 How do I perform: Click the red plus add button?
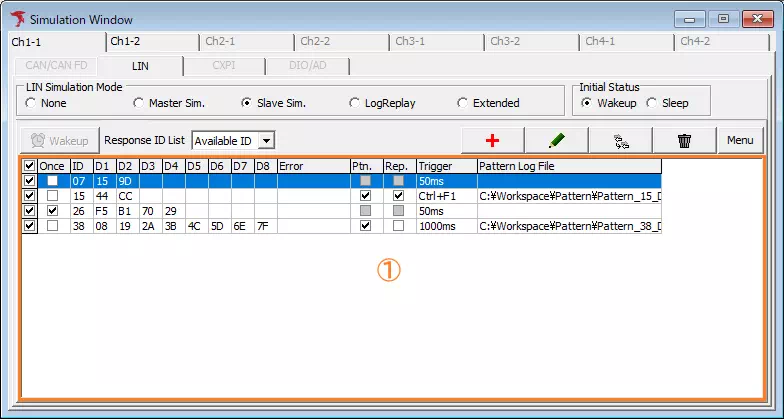click(x=490, y=141)
